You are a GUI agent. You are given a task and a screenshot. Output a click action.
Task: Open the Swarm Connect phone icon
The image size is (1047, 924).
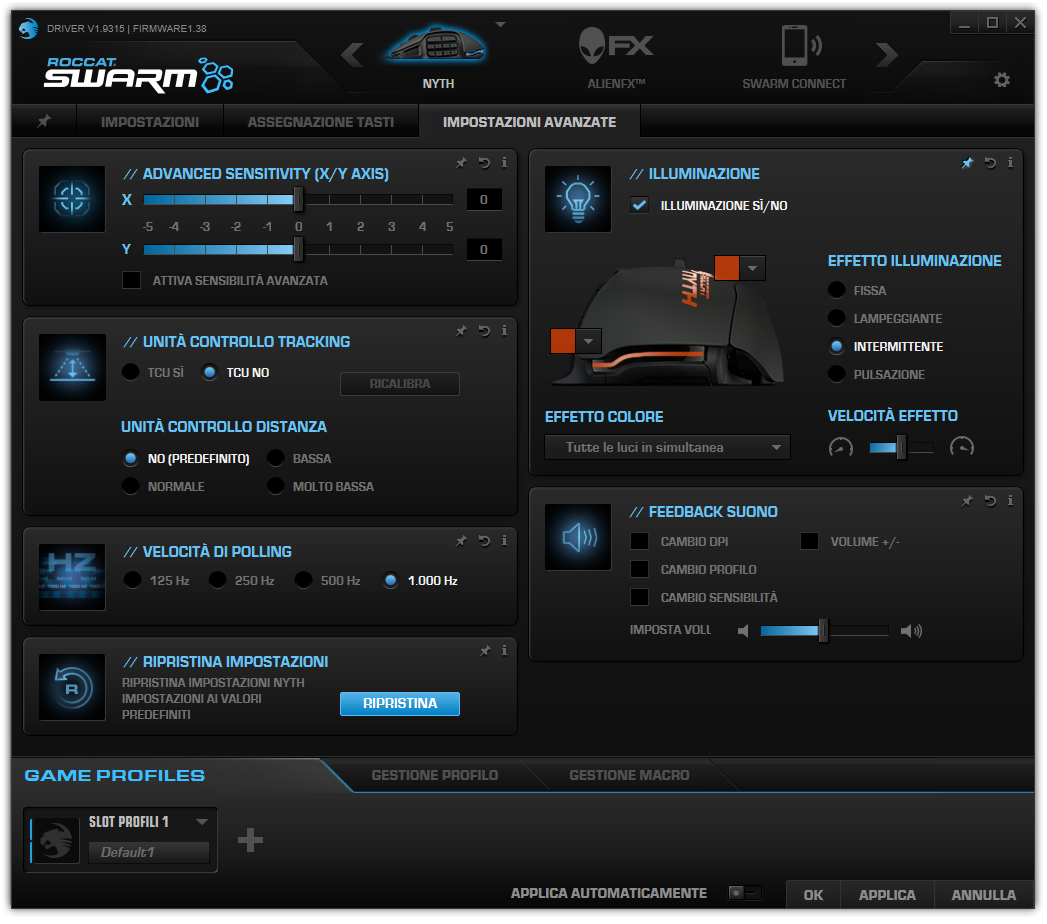(800, 45)
